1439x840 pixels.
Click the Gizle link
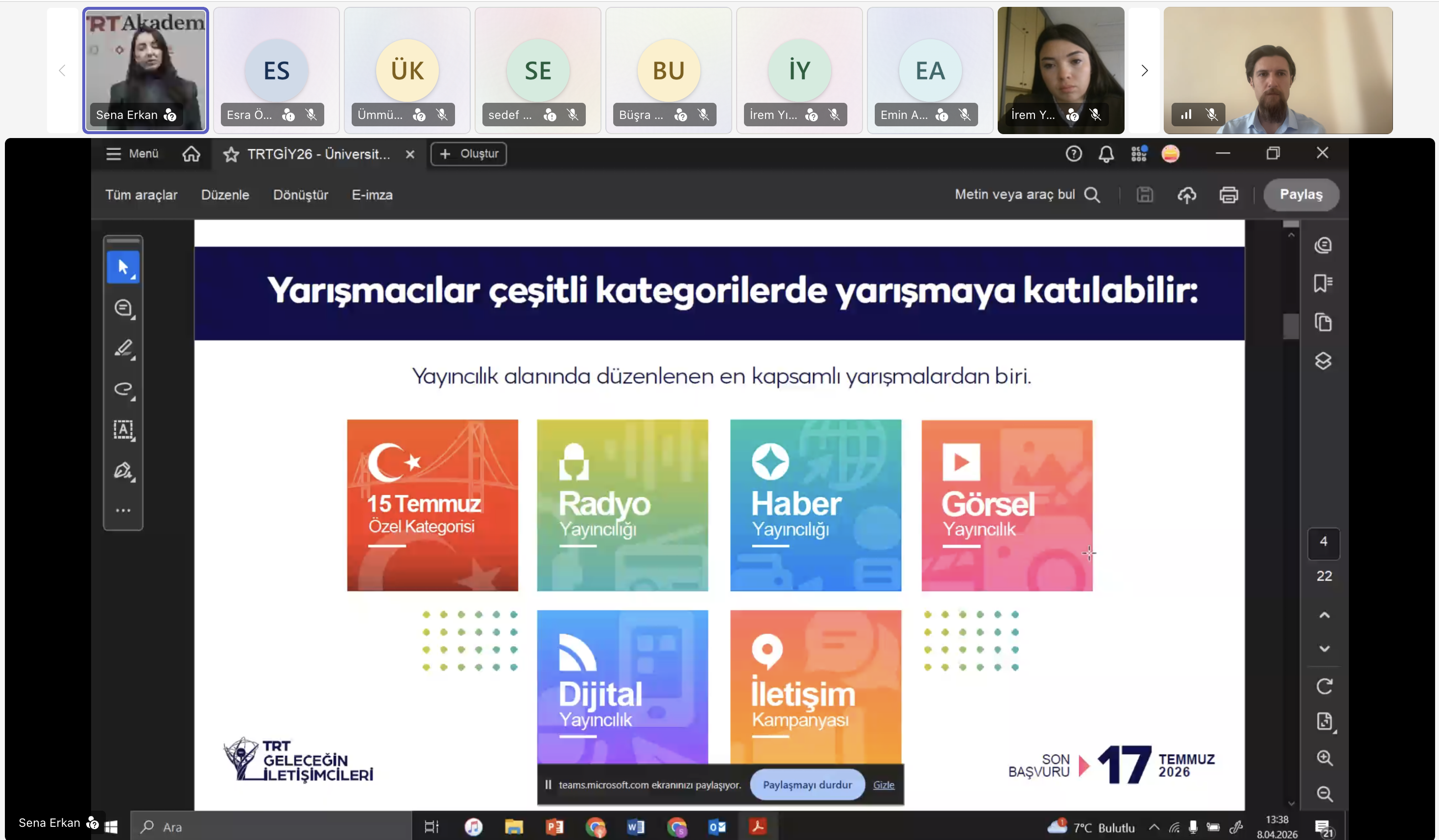tap(883, 785)
